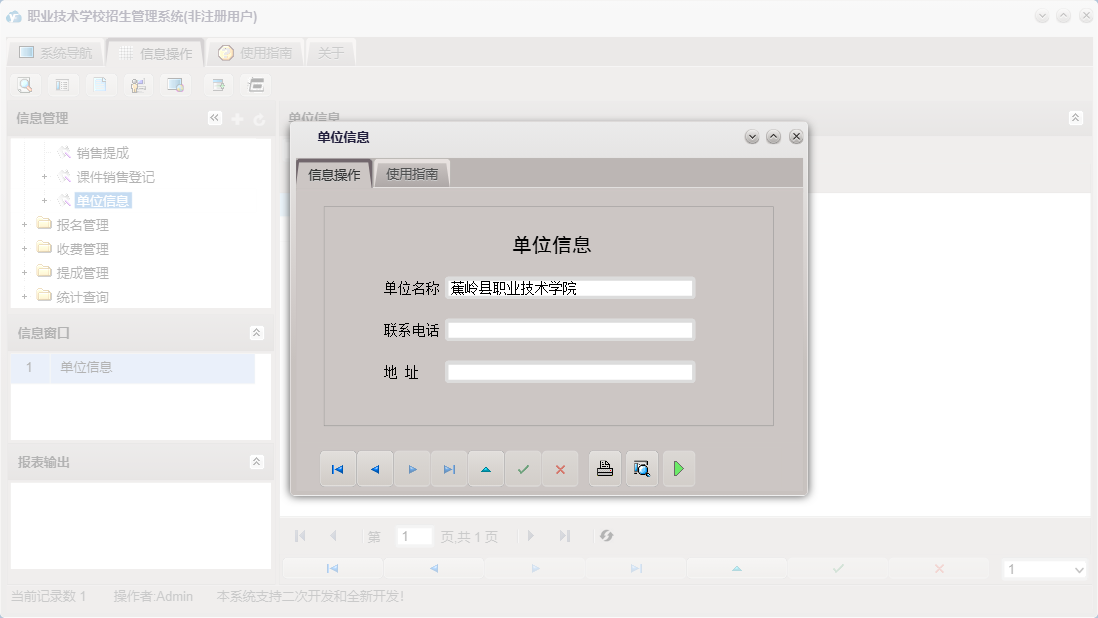Click the green execute arrow in the dialog
Screen dimensions: 1098x618
click(679, 468)
